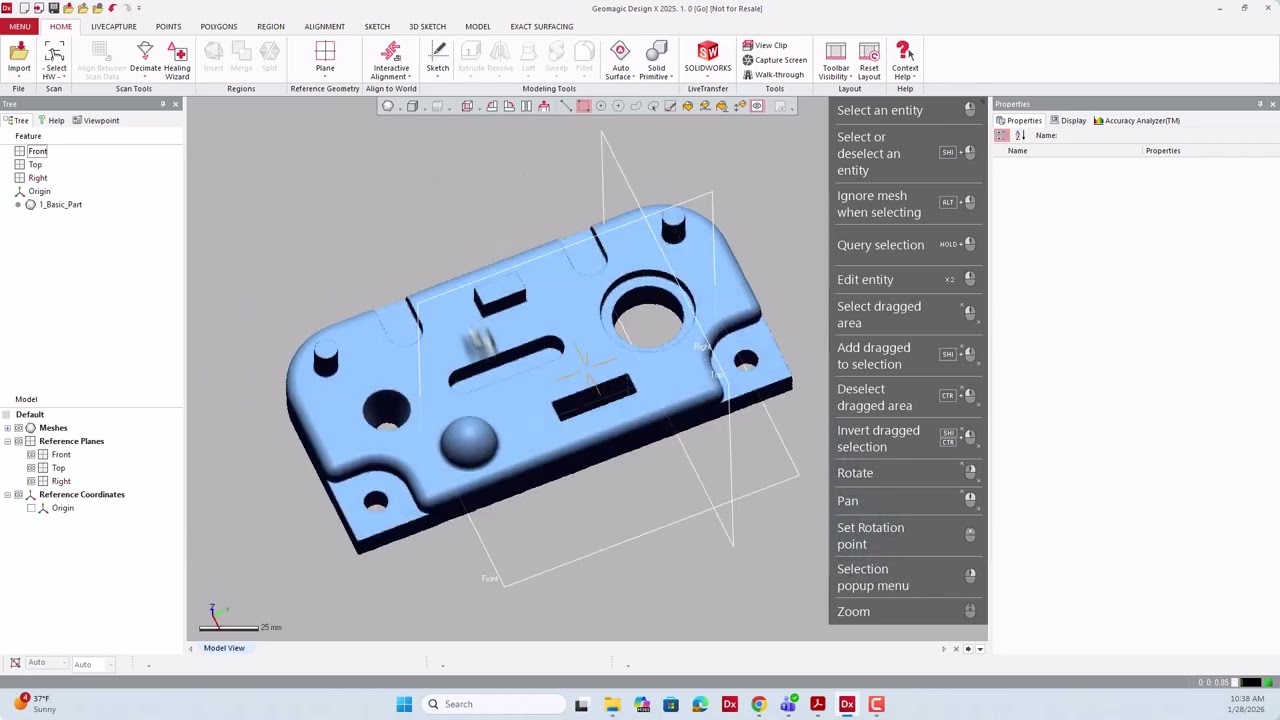Click the Select tool in the ribbon
This screenshot has width=1280, height=720.
[x=55, y=60]
